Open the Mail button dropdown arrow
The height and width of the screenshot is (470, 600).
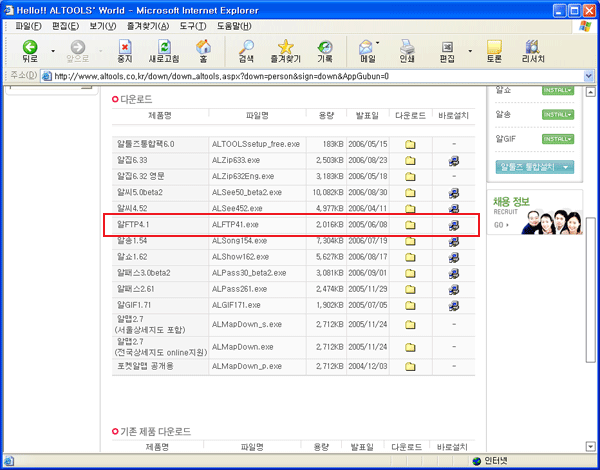pyautogui.click(x=378, y=43)
